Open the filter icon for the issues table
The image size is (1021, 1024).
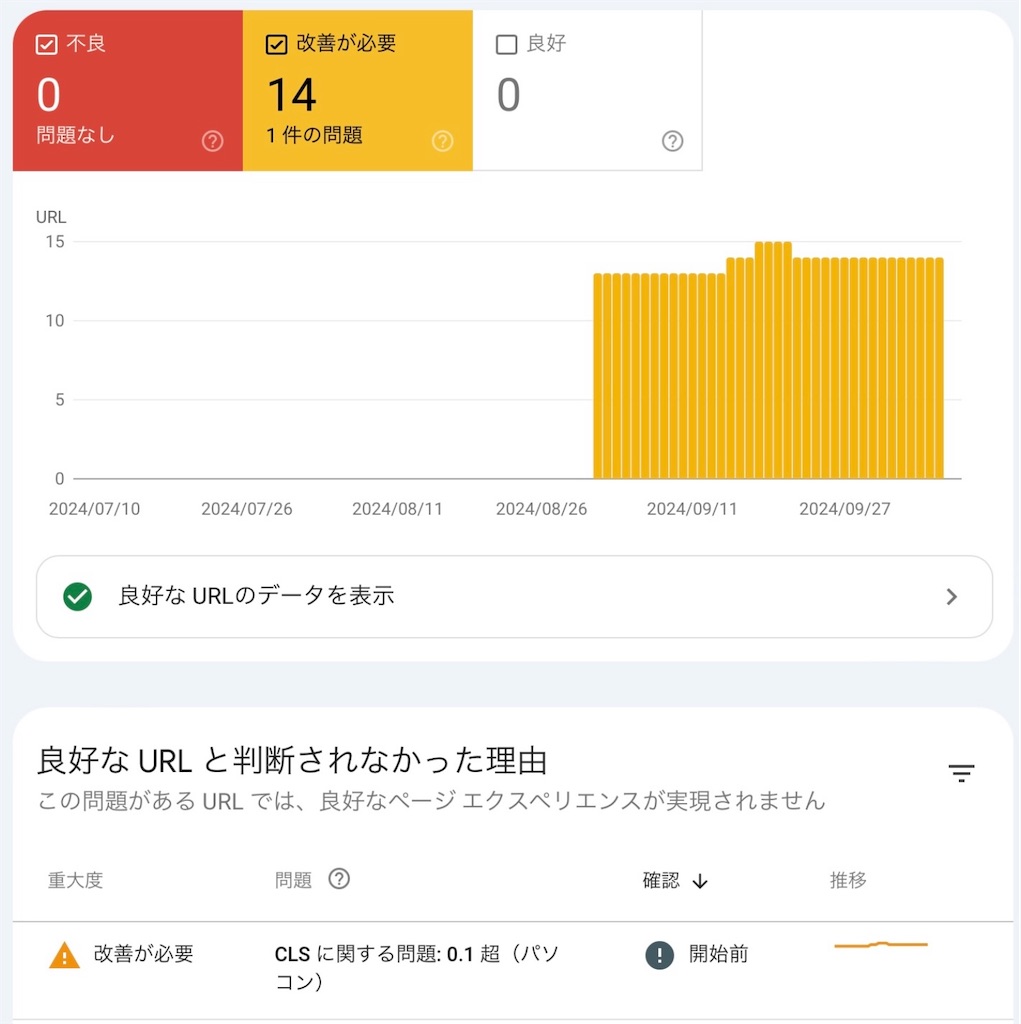[961, 773]
